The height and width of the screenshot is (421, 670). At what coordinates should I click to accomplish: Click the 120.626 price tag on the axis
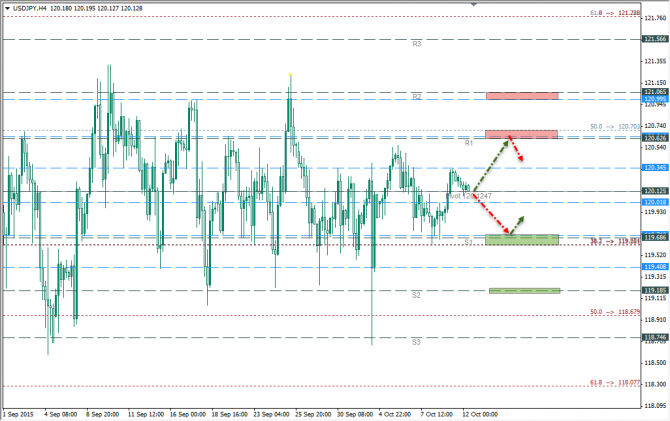click(655, 138)
